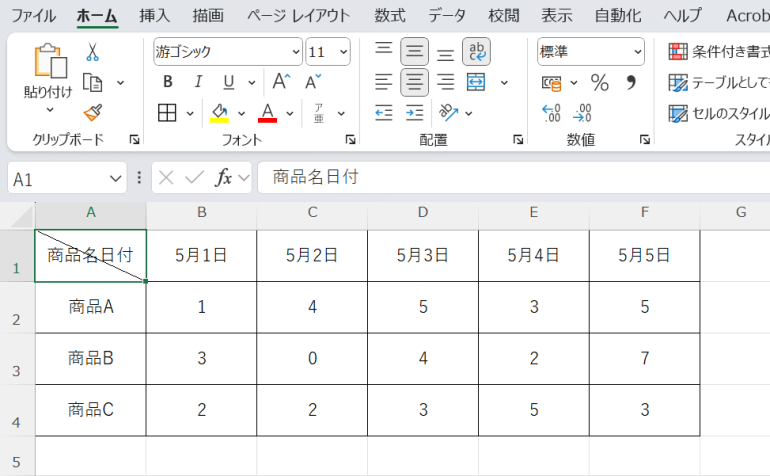770x476 pixels.
Task: Cut selection with the scissors icon
Action: coord(92,52)
